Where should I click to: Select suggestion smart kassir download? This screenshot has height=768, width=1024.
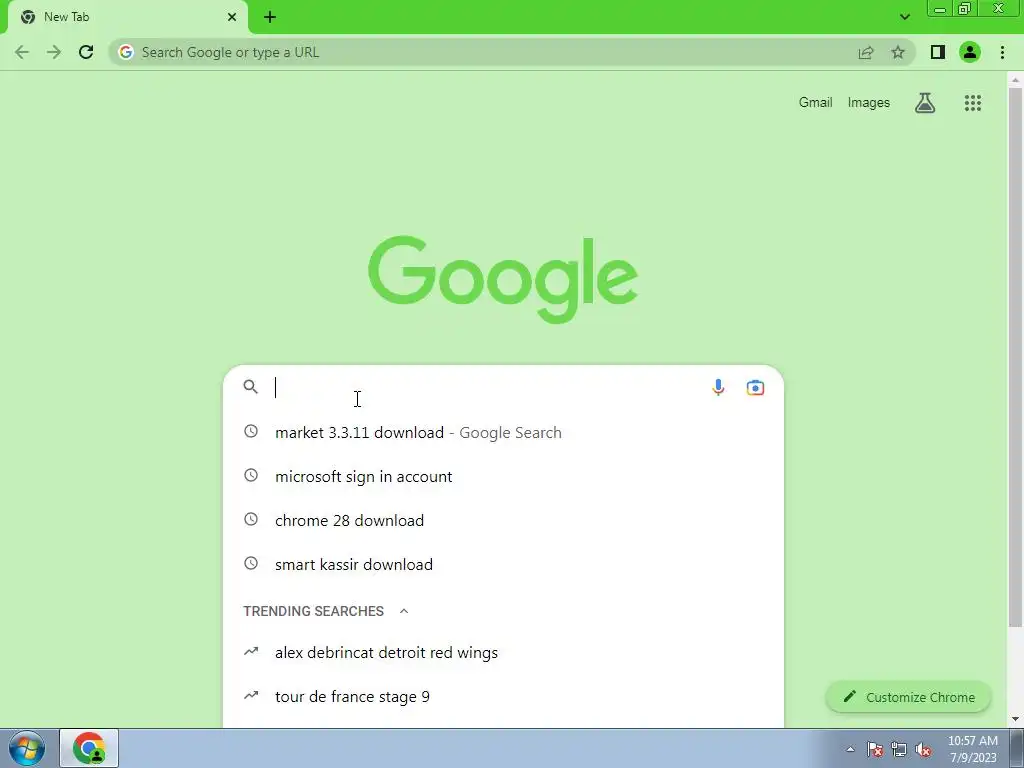[x=503, y=564]
